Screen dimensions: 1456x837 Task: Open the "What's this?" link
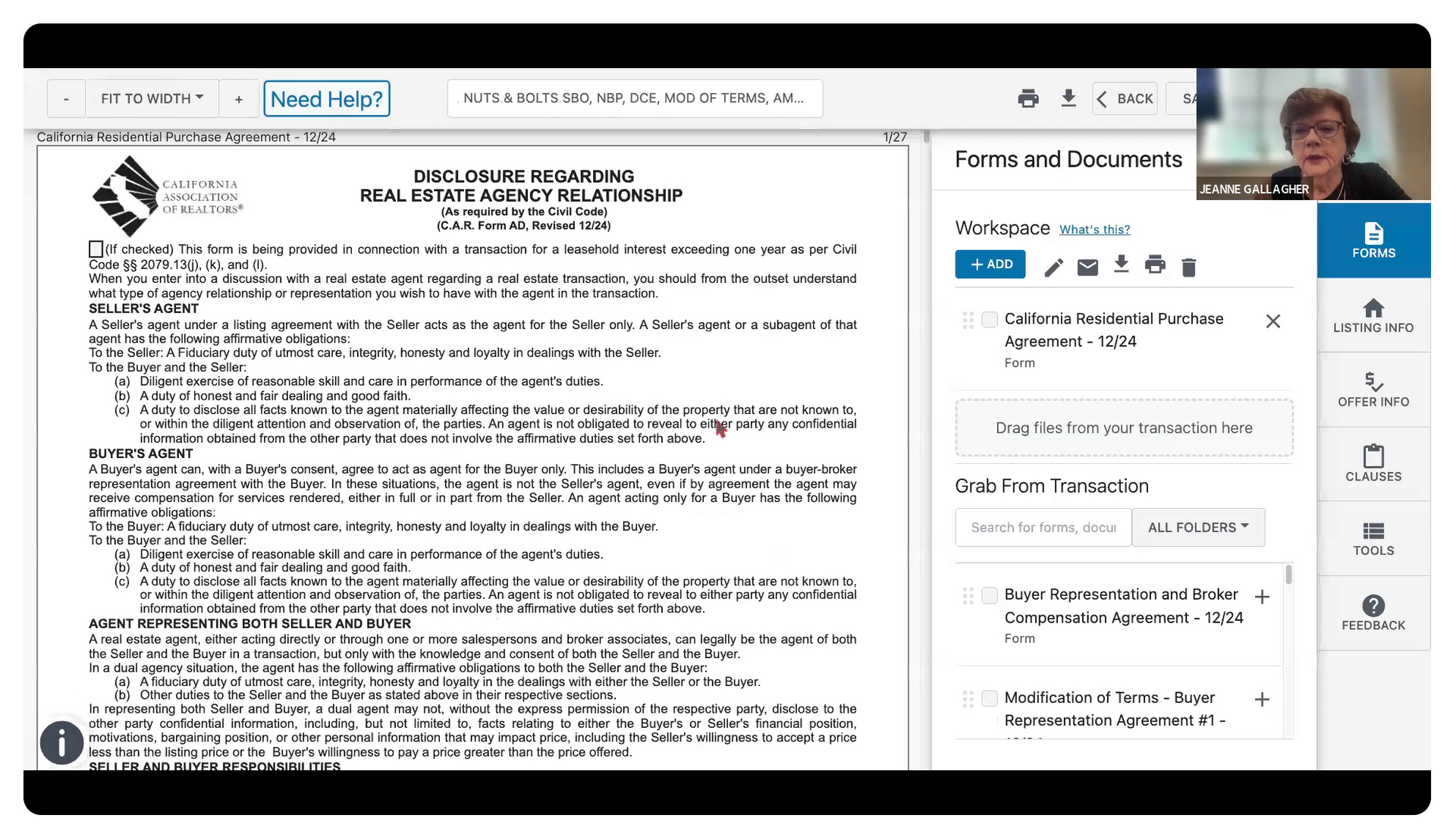[x=1094, y=230]
